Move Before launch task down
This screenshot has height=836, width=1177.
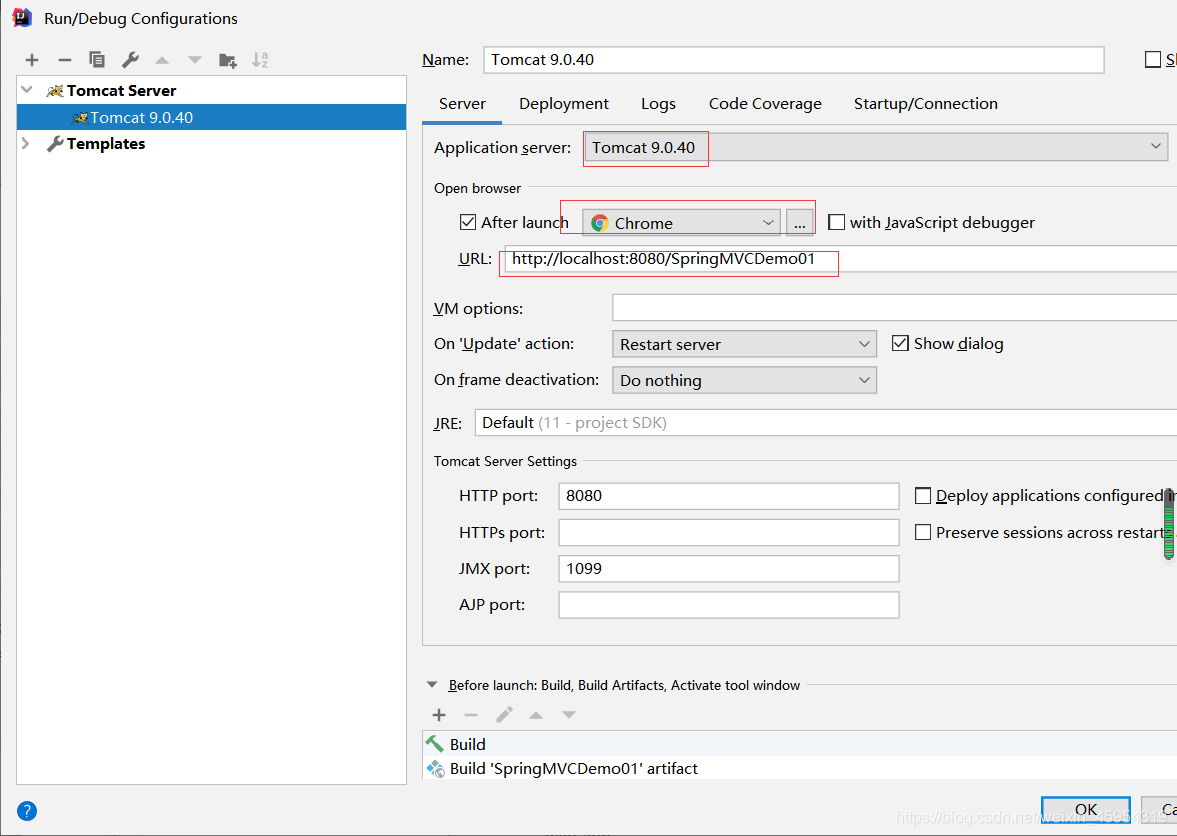(x=569, y=715)
